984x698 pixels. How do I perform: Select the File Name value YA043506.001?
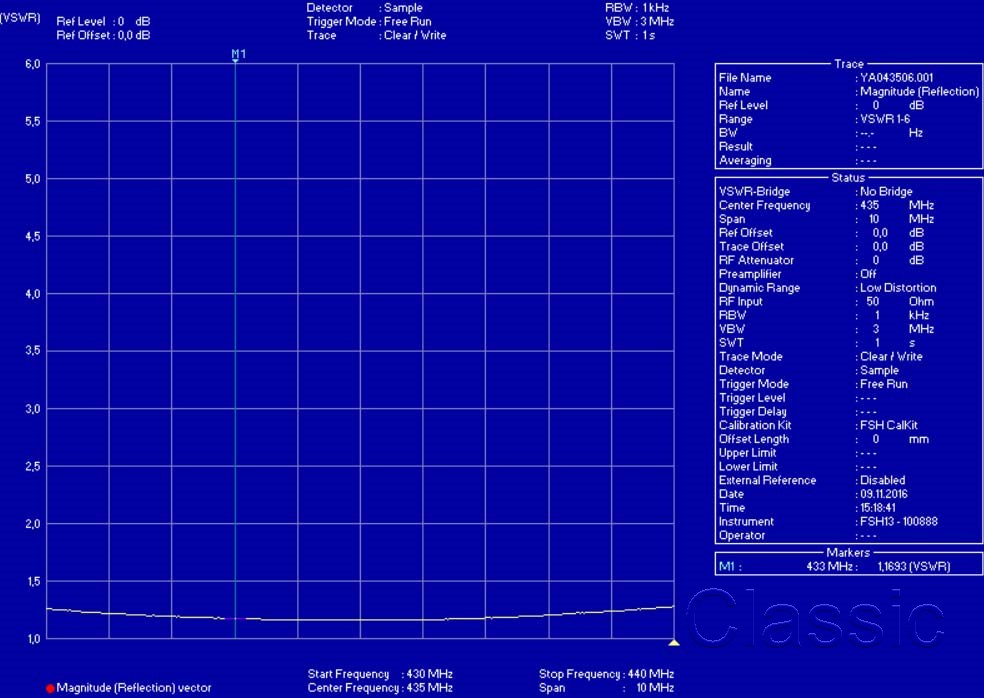(896, 78)
